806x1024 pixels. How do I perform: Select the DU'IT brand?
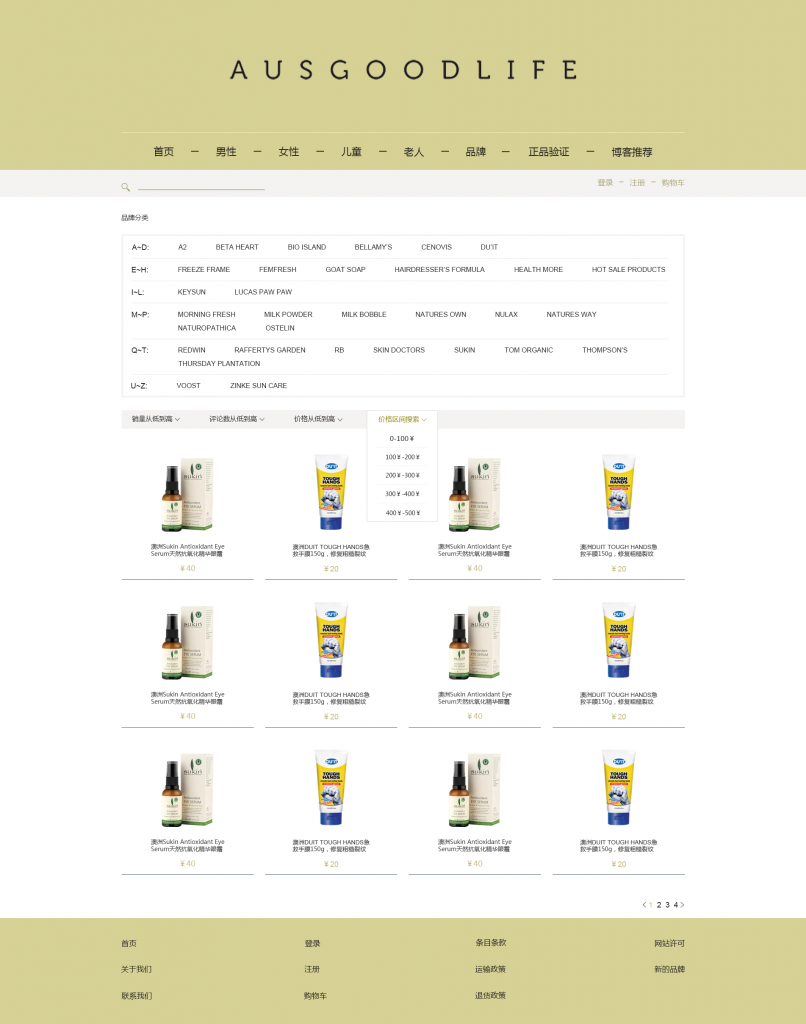[489, 247]
